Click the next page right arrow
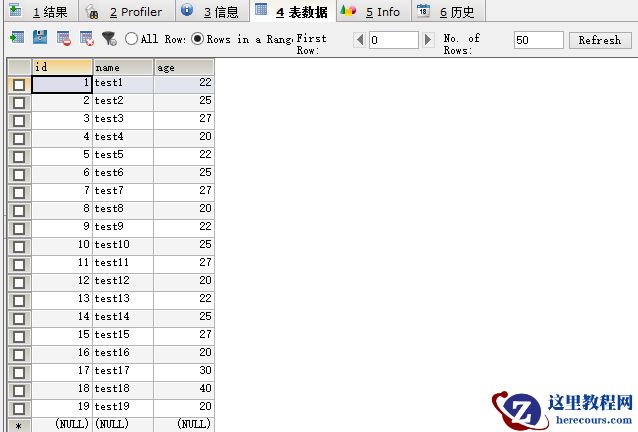This screenshot has height=432, width=638. click(x=428, y=40)
